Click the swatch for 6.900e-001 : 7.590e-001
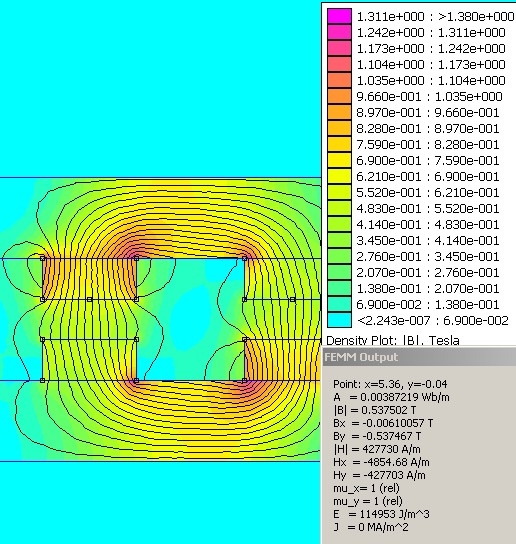516x544 pixels. pyautogui.click(x=339, y=160)
